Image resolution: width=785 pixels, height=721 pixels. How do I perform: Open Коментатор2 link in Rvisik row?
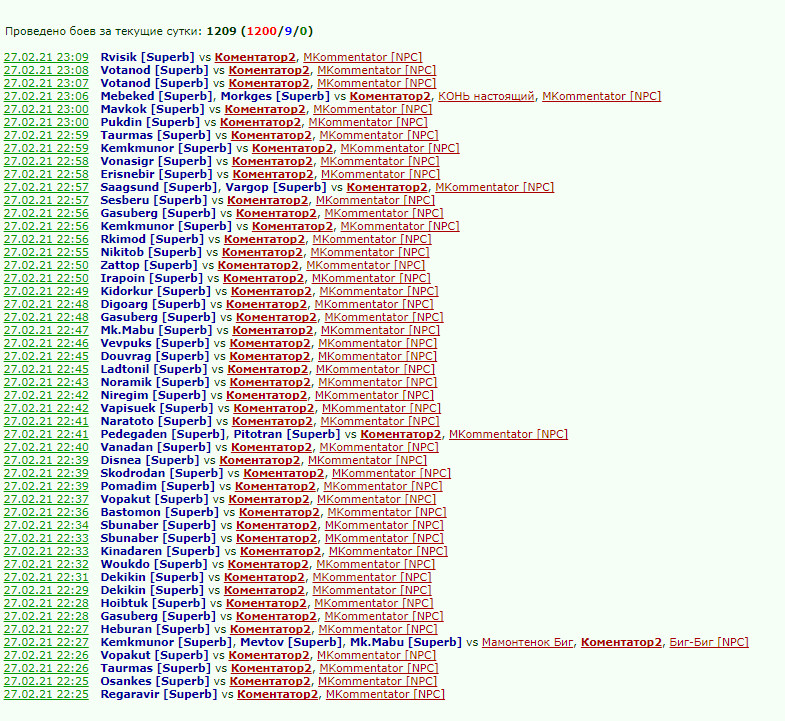click(x=255, y=57)
